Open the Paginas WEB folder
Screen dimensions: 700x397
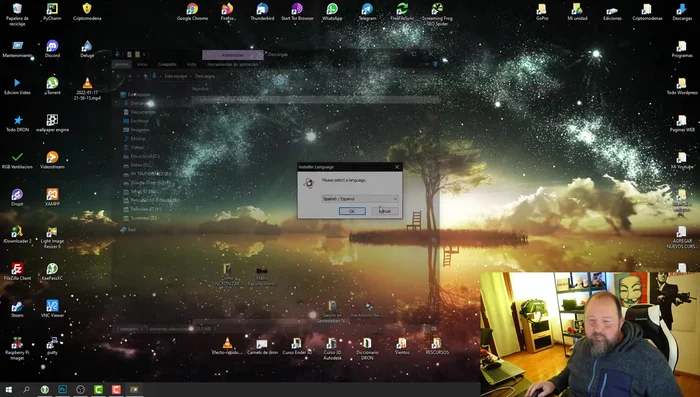point(682,124)
